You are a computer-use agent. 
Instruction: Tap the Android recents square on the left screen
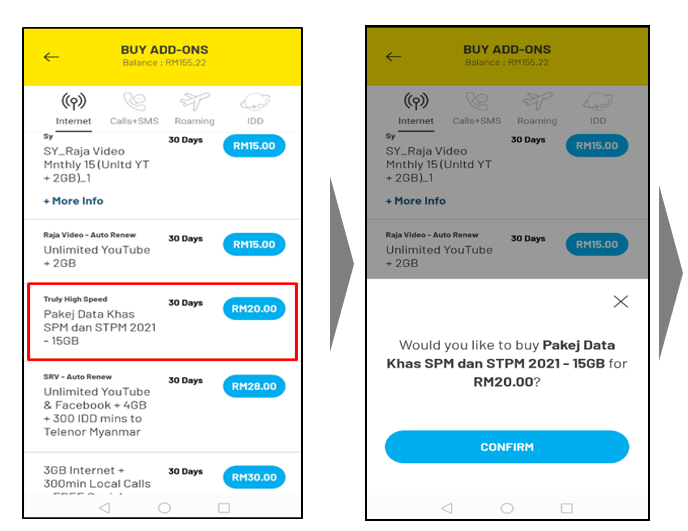point(224,508)
